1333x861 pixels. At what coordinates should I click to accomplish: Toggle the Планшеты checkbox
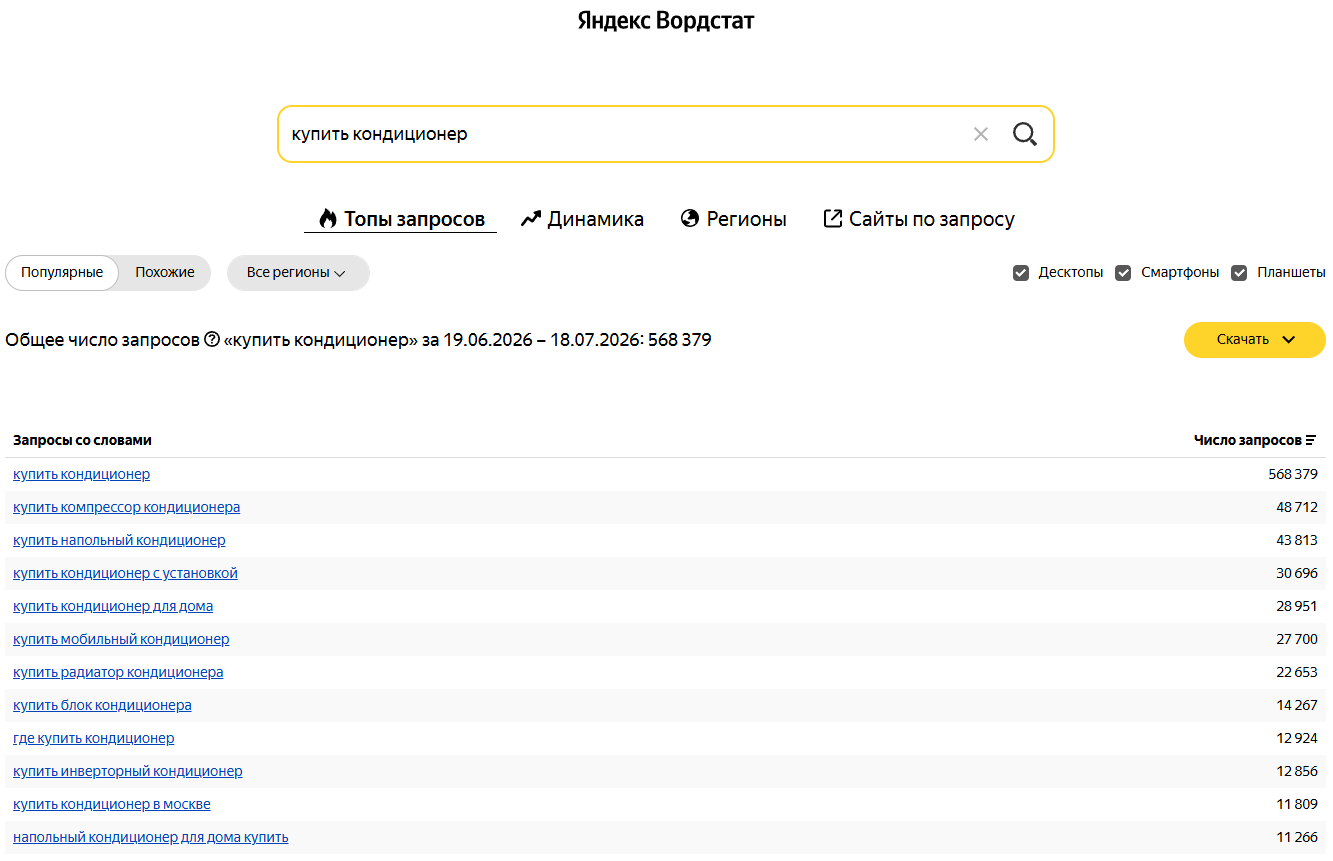click(x=1239, y=273)
